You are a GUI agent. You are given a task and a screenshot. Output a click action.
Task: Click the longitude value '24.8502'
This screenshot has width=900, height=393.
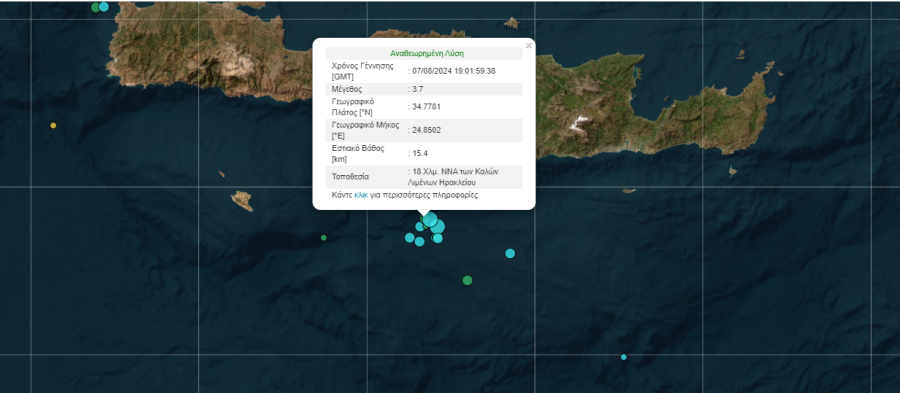click(x=426, y=130)
